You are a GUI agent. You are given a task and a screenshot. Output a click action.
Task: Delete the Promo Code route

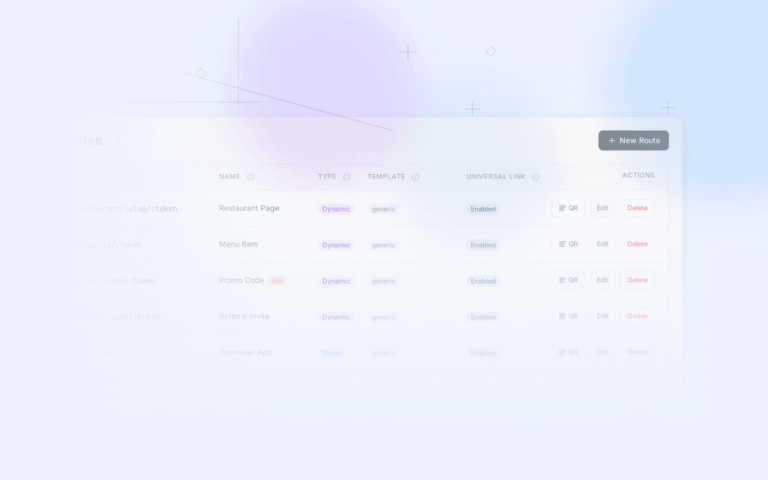tap(637, 280)
